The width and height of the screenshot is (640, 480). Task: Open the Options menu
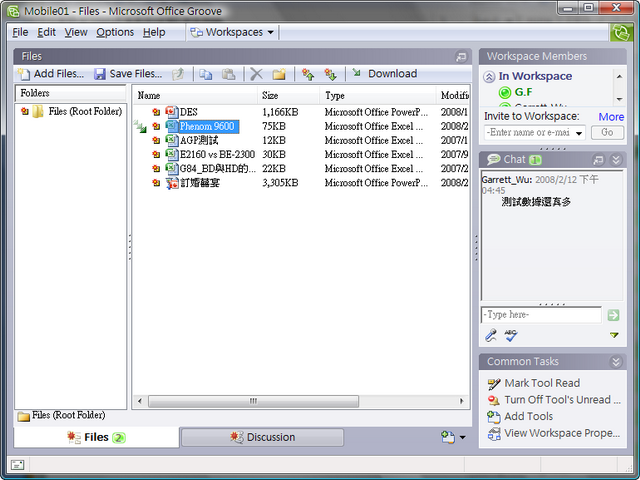pos(115,32)
